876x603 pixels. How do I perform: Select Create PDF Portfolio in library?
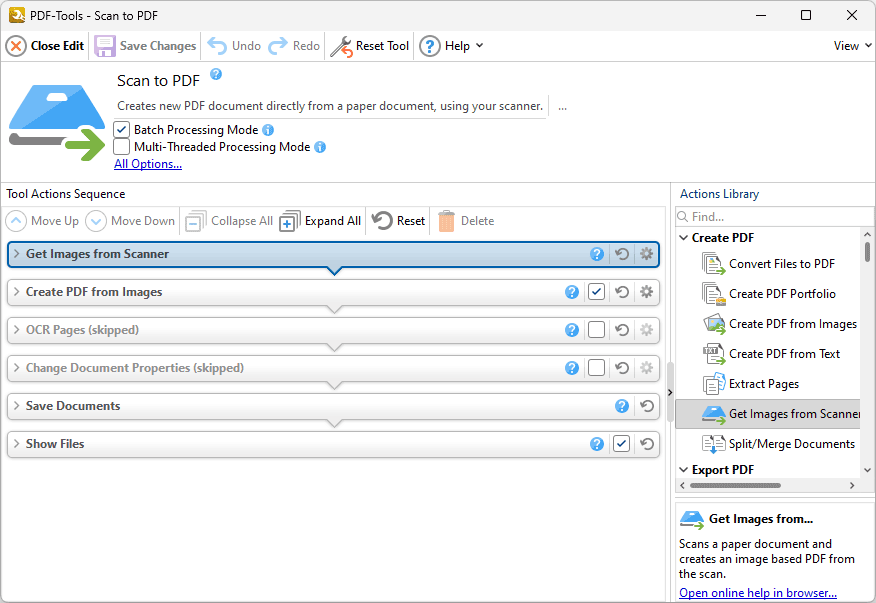pos(769,294)
